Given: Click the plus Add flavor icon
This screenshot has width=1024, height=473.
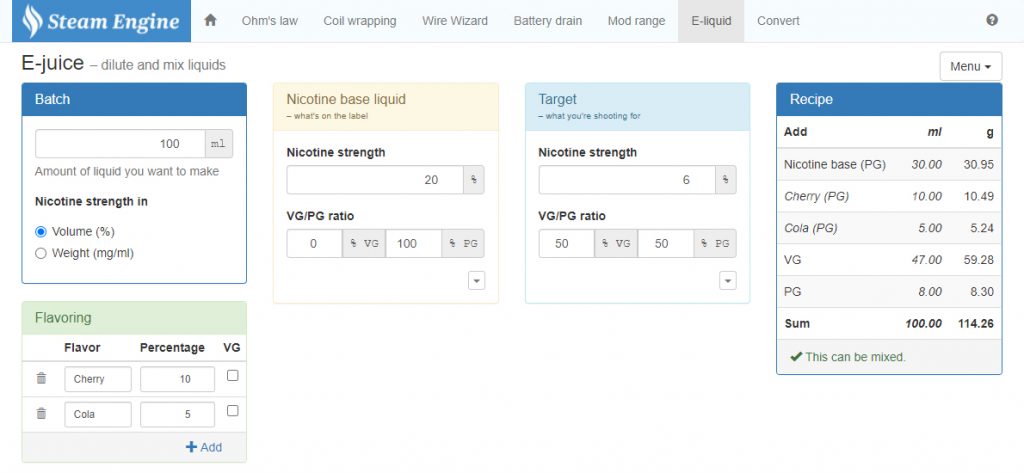Looking at the screenshot, I should pyautogui.click(x=192, y=447).
